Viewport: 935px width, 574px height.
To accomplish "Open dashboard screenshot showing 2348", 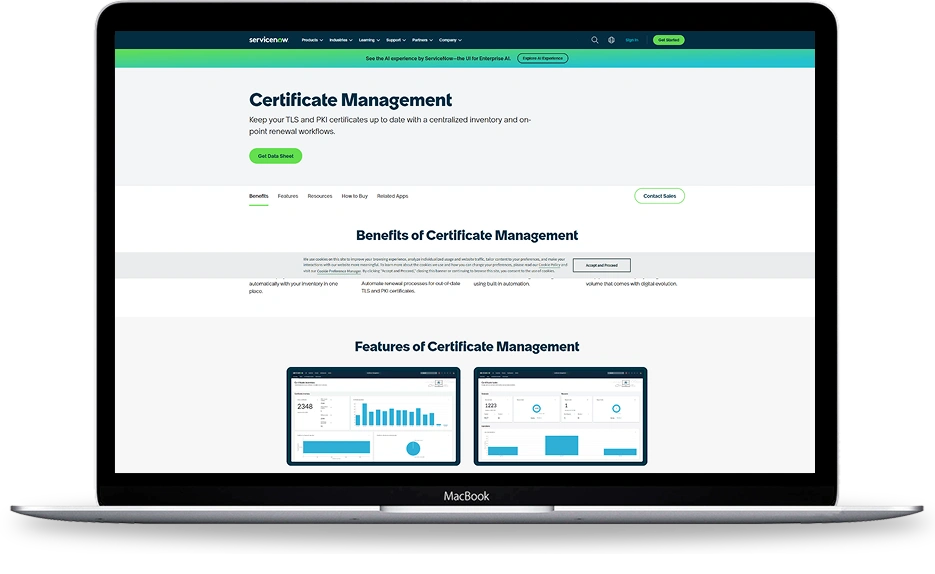I will [x=373, y=416].
